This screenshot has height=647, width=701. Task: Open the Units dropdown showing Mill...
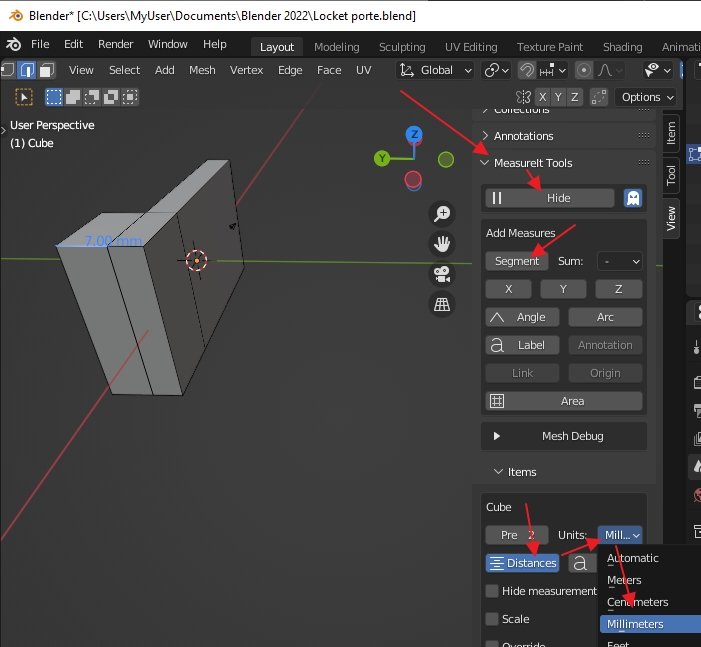(x=621, y=535)
